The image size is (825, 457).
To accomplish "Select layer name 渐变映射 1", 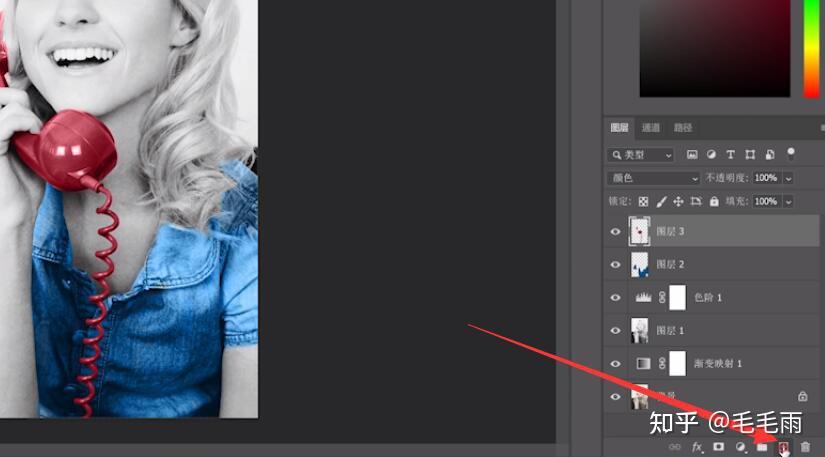I will pos(718,363).
